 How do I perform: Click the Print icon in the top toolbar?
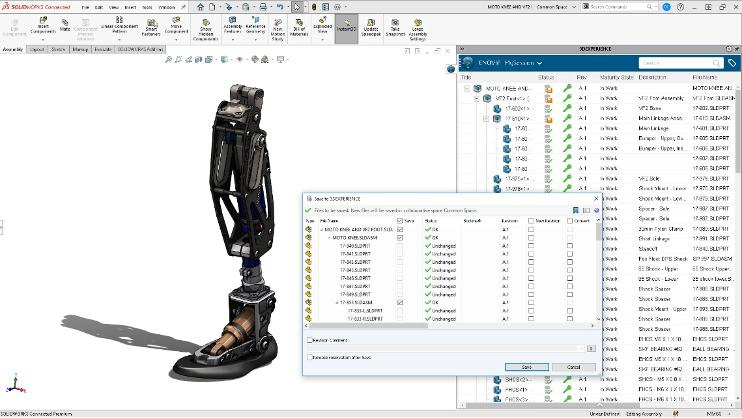(x=263, y=7)
